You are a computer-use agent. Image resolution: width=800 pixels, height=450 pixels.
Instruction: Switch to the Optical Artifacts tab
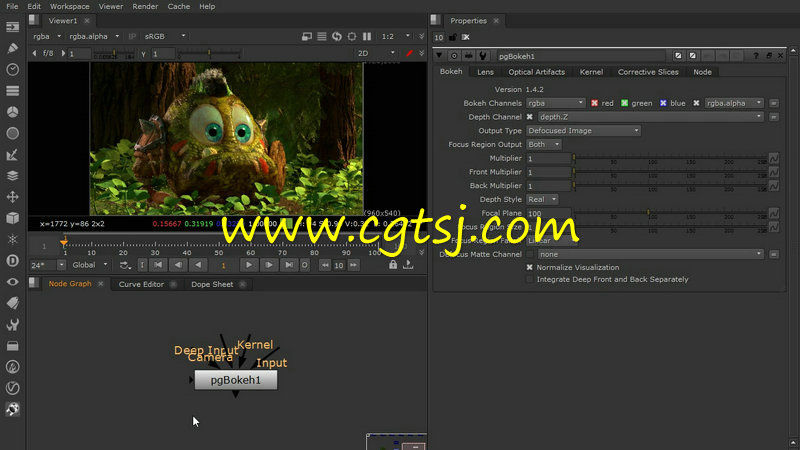[536, 72]
